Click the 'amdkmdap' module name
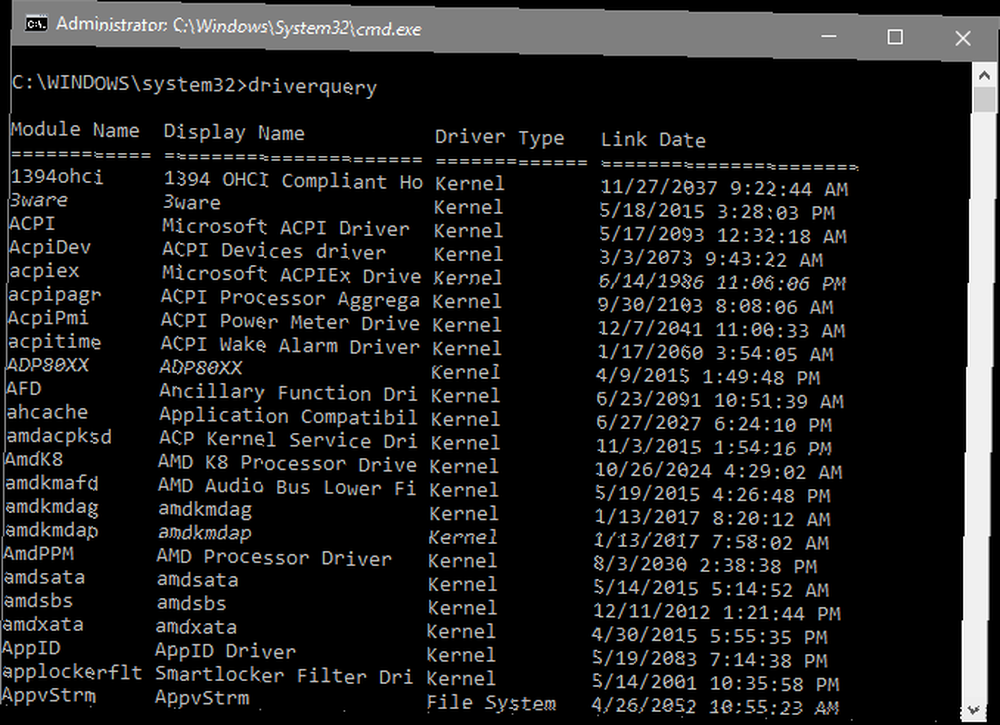This screenshot has height=725, width=1000. click(51, 531)
